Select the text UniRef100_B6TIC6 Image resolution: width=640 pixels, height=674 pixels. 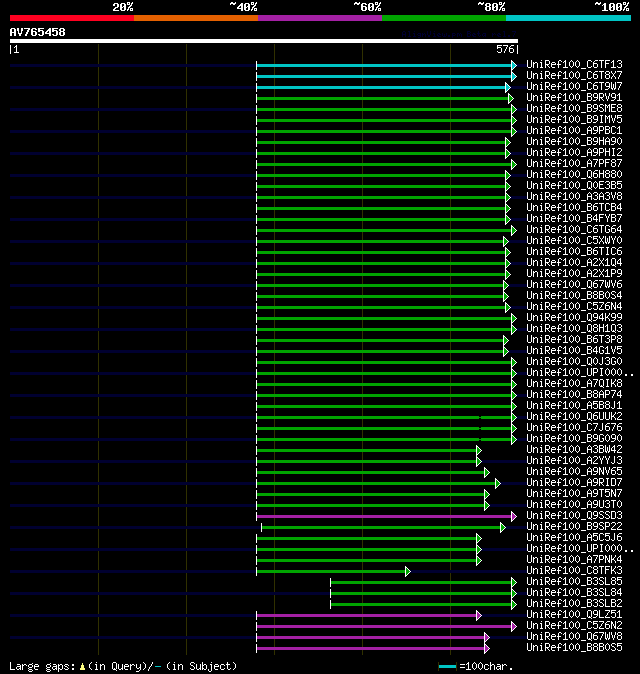[x=574, y=251]
